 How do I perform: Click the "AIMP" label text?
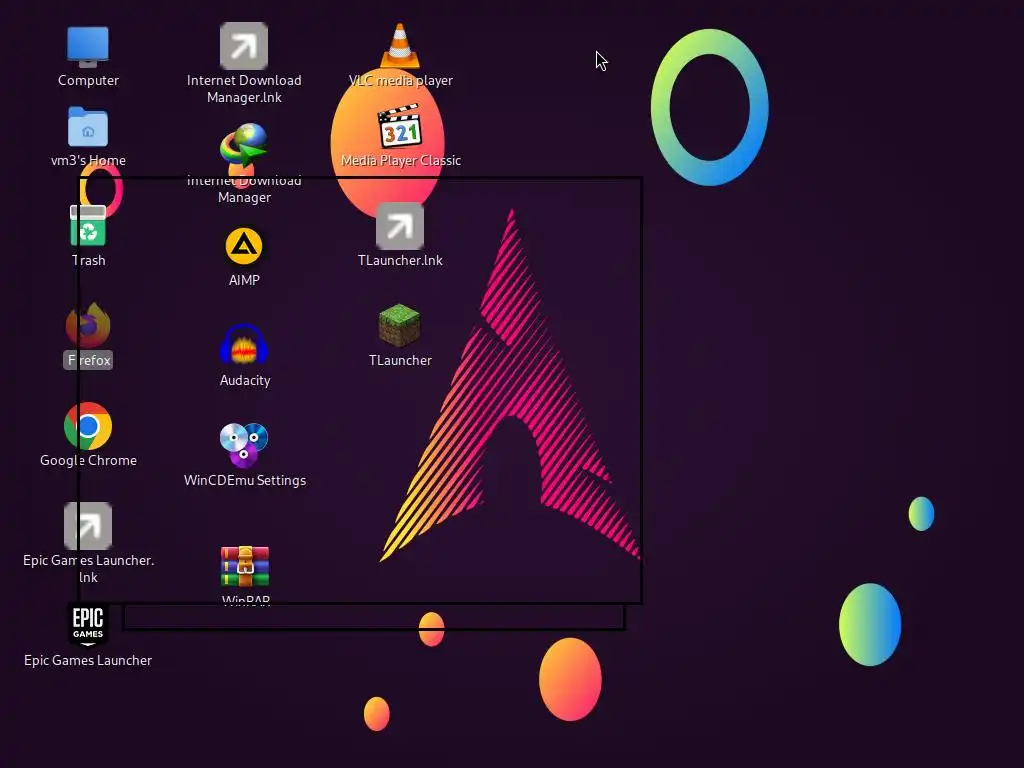click(244, 280)
